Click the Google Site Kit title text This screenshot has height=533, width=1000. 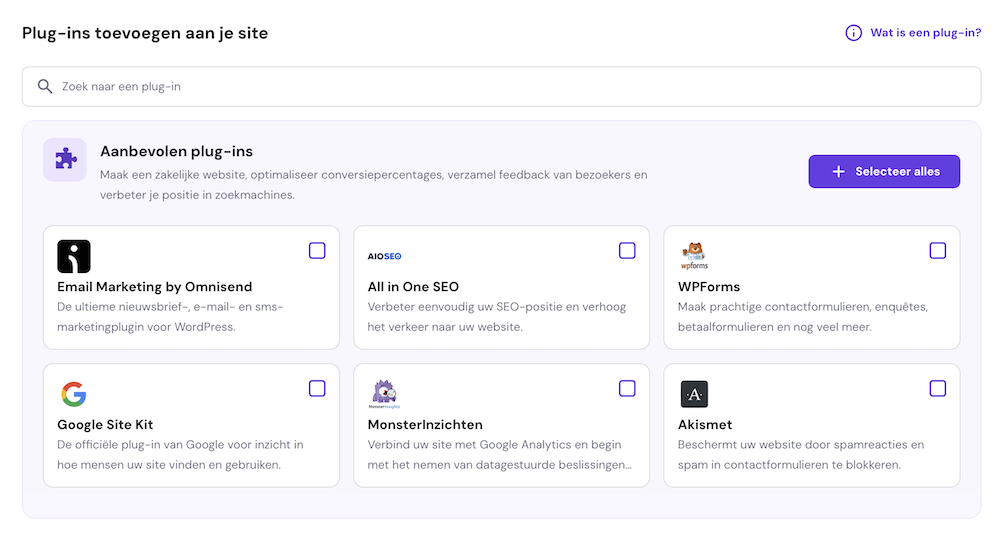pyautogui.click(x=105, y=425)
